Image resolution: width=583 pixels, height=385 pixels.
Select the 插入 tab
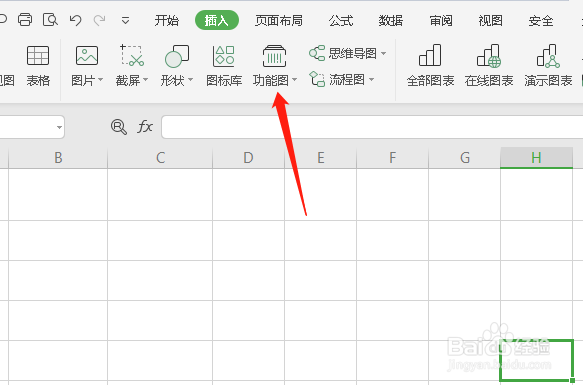point(217,20)
